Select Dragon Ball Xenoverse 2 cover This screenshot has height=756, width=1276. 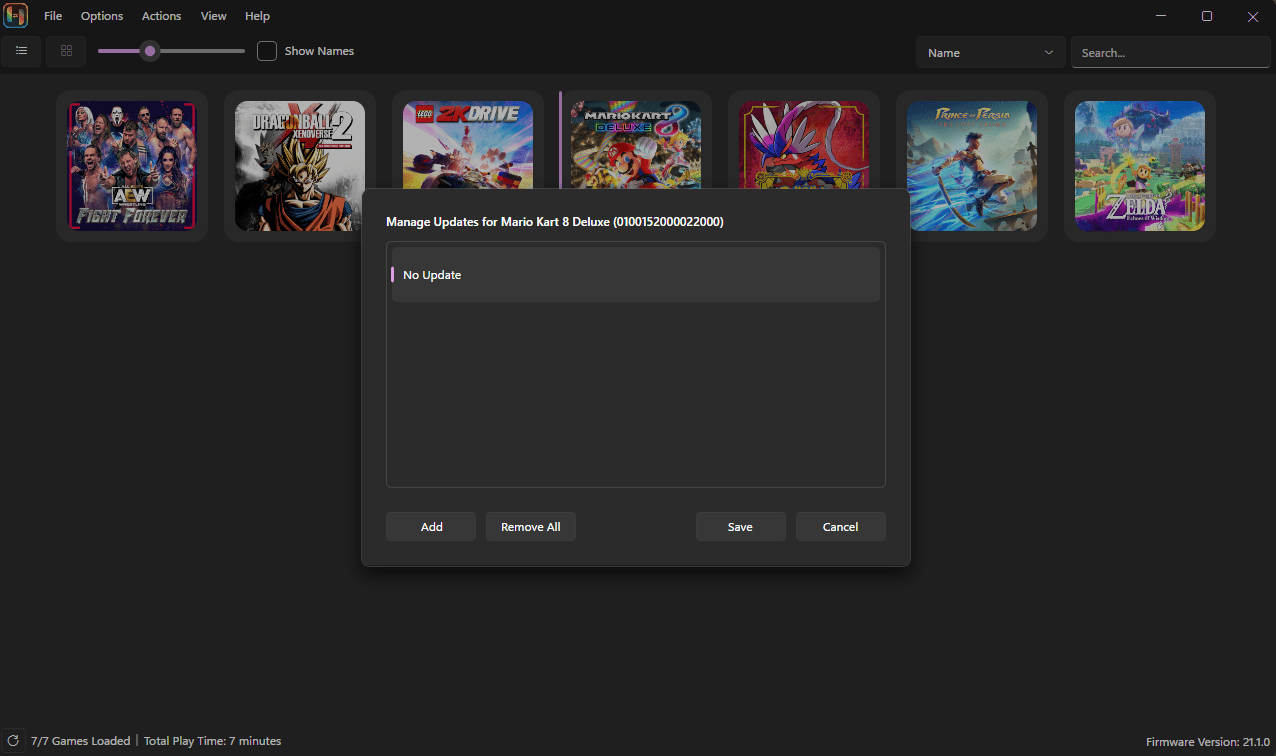coord(300,166)
